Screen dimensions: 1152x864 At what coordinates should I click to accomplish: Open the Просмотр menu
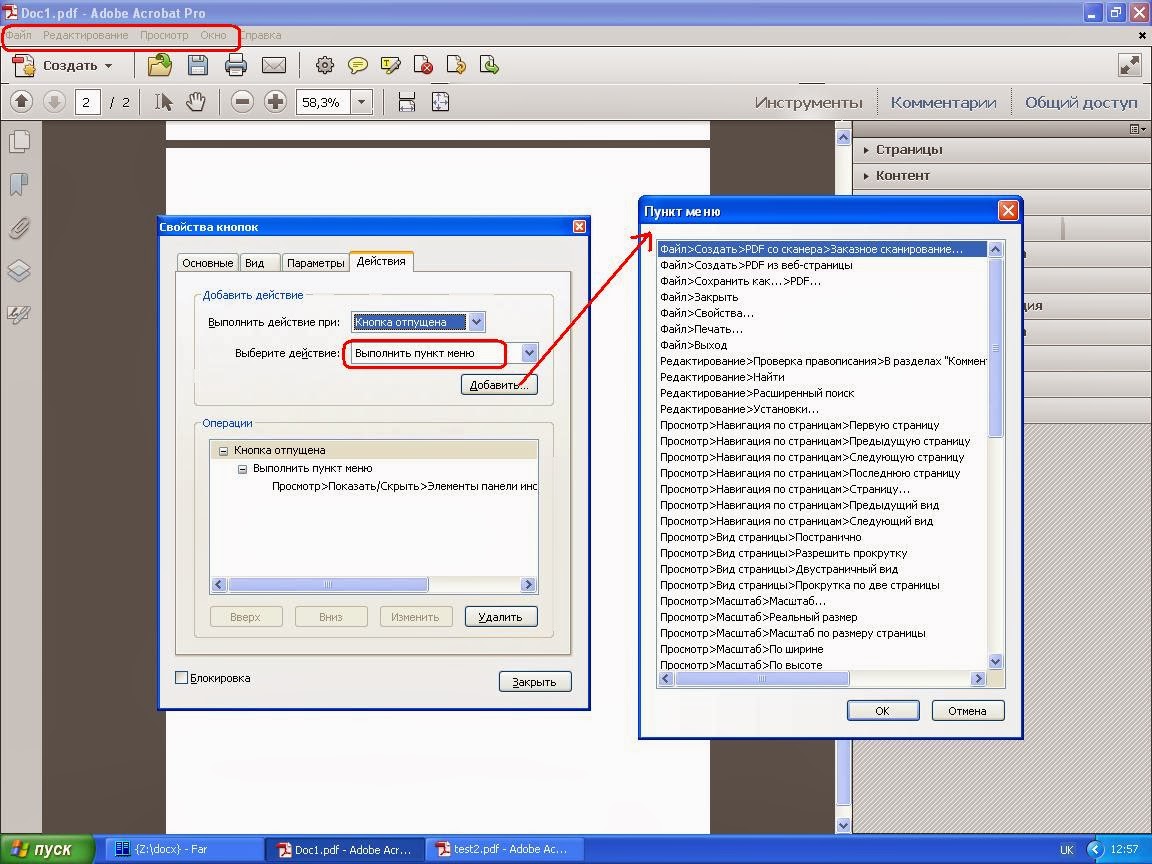[164, 35]
